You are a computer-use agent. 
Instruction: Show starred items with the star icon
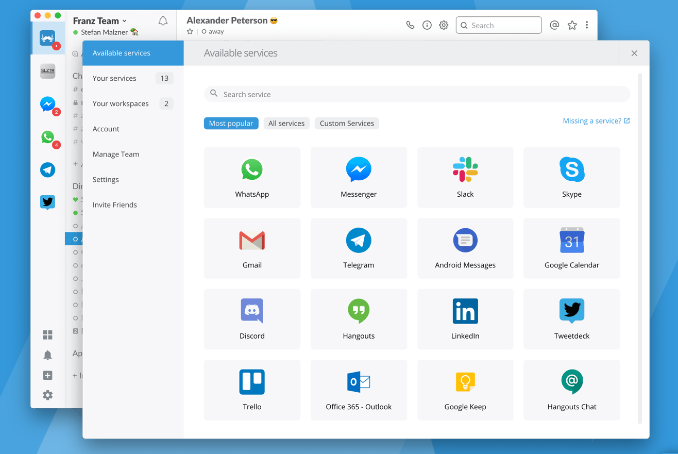(x=572, y=25)
